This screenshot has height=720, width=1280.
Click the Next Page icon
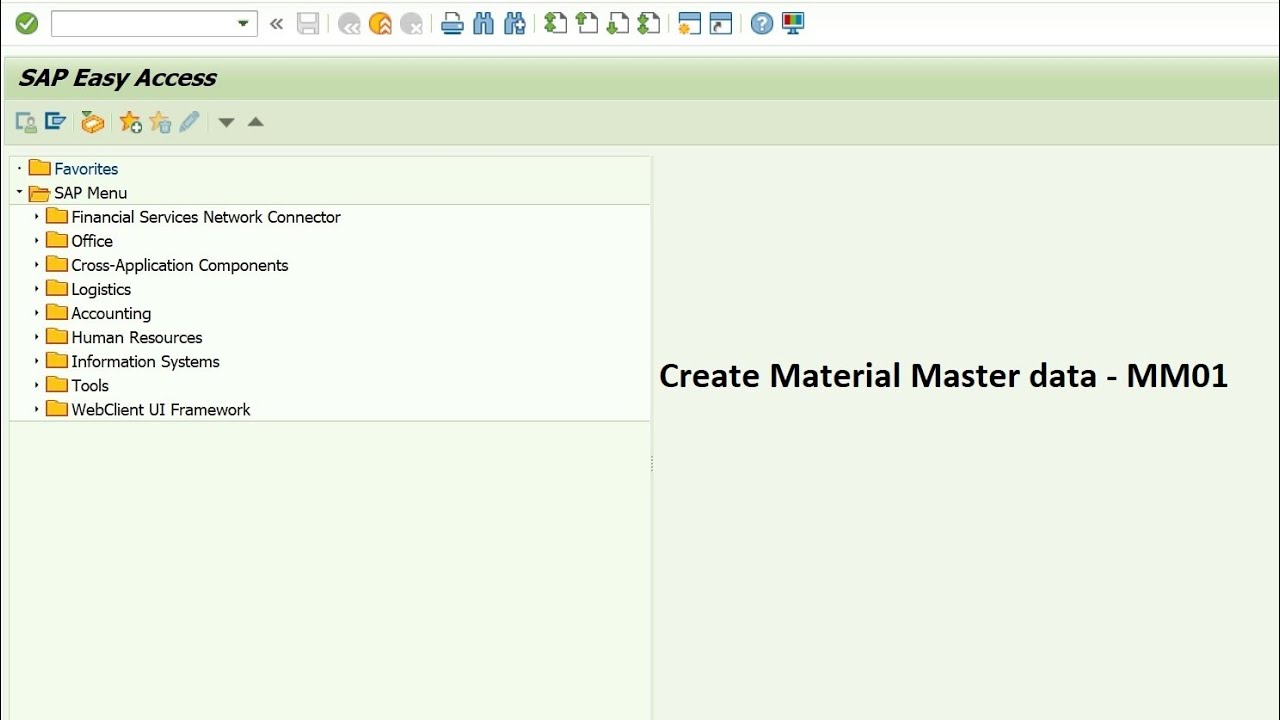618,24
